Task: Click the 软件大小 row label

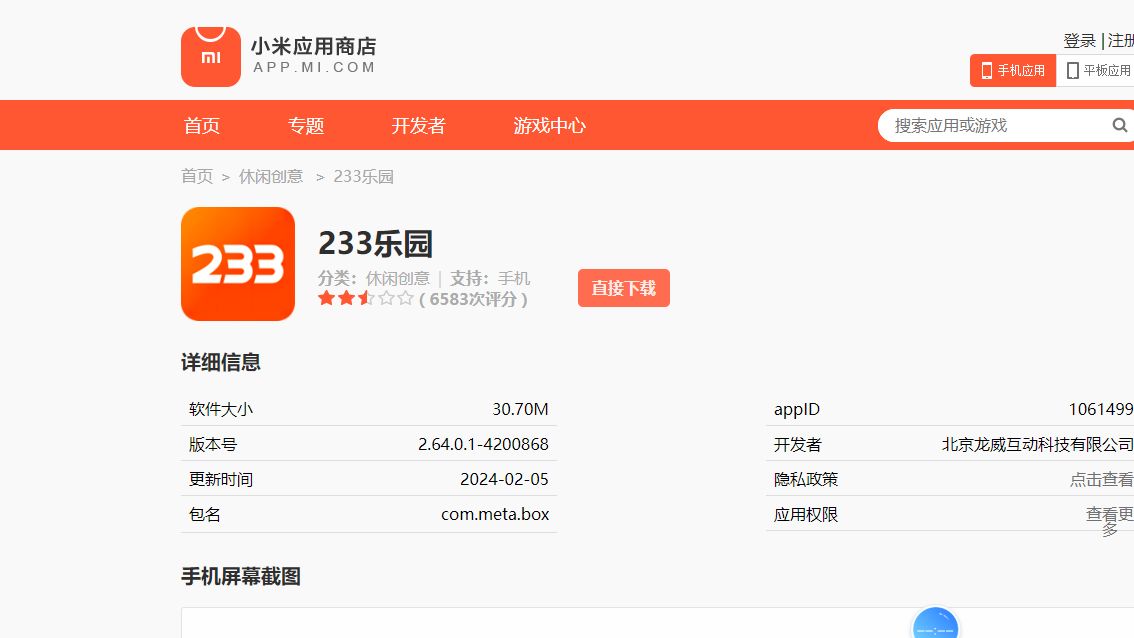Action: click(x=221, y=409)
